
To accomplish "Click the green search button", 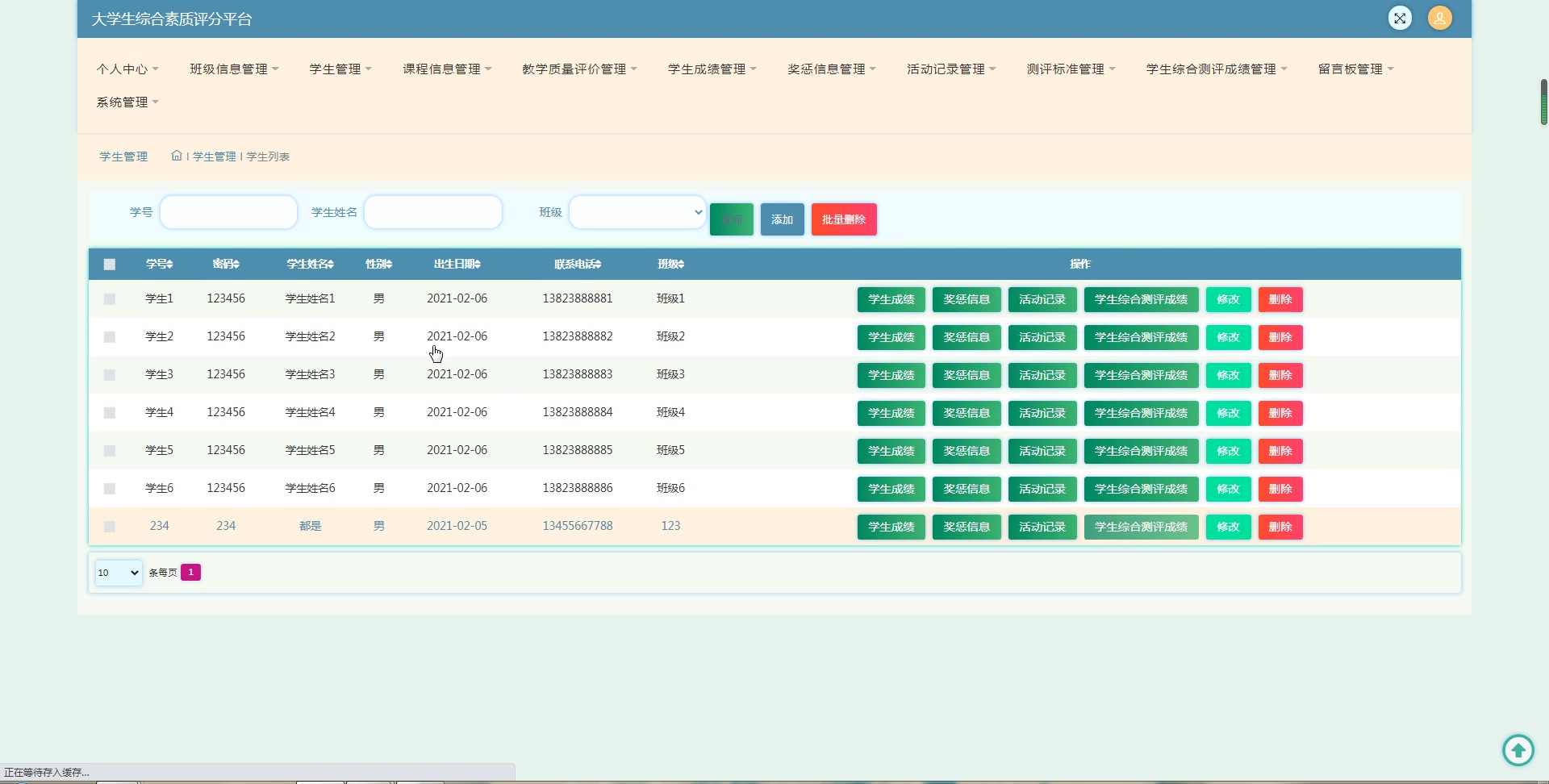I will 732,219.
